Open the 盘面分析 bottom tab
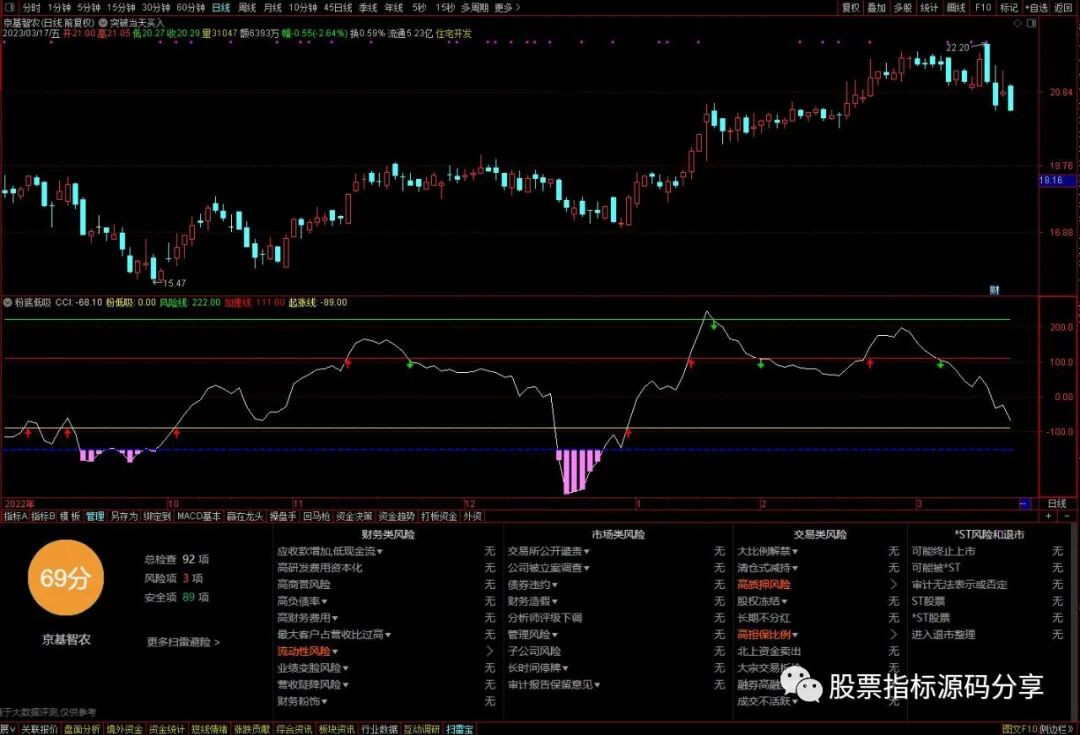The width and height of the screenshot is (1080, 735). (82, 729)
